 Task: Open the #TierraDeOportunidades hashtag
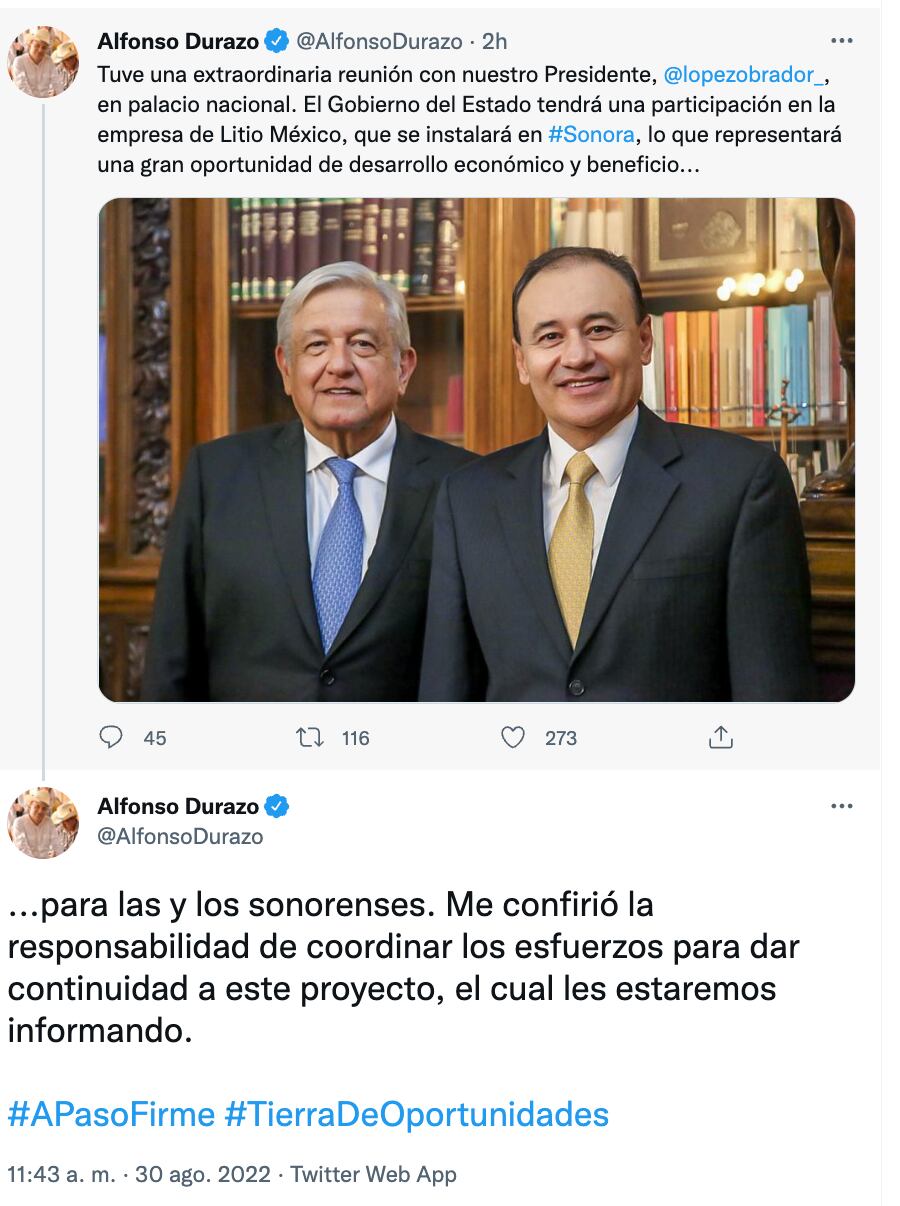(417, 1114)
